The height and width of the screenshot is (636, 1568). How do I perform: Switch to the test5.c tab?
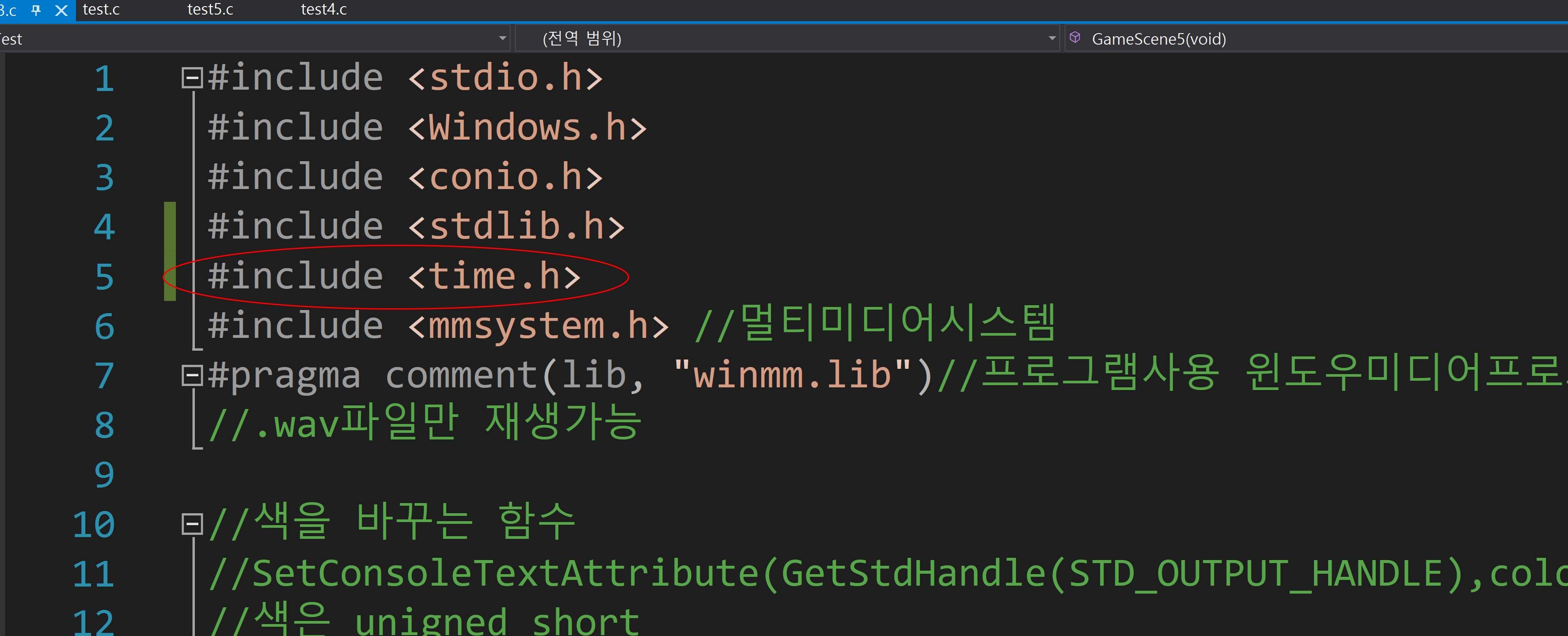[210, 10]
